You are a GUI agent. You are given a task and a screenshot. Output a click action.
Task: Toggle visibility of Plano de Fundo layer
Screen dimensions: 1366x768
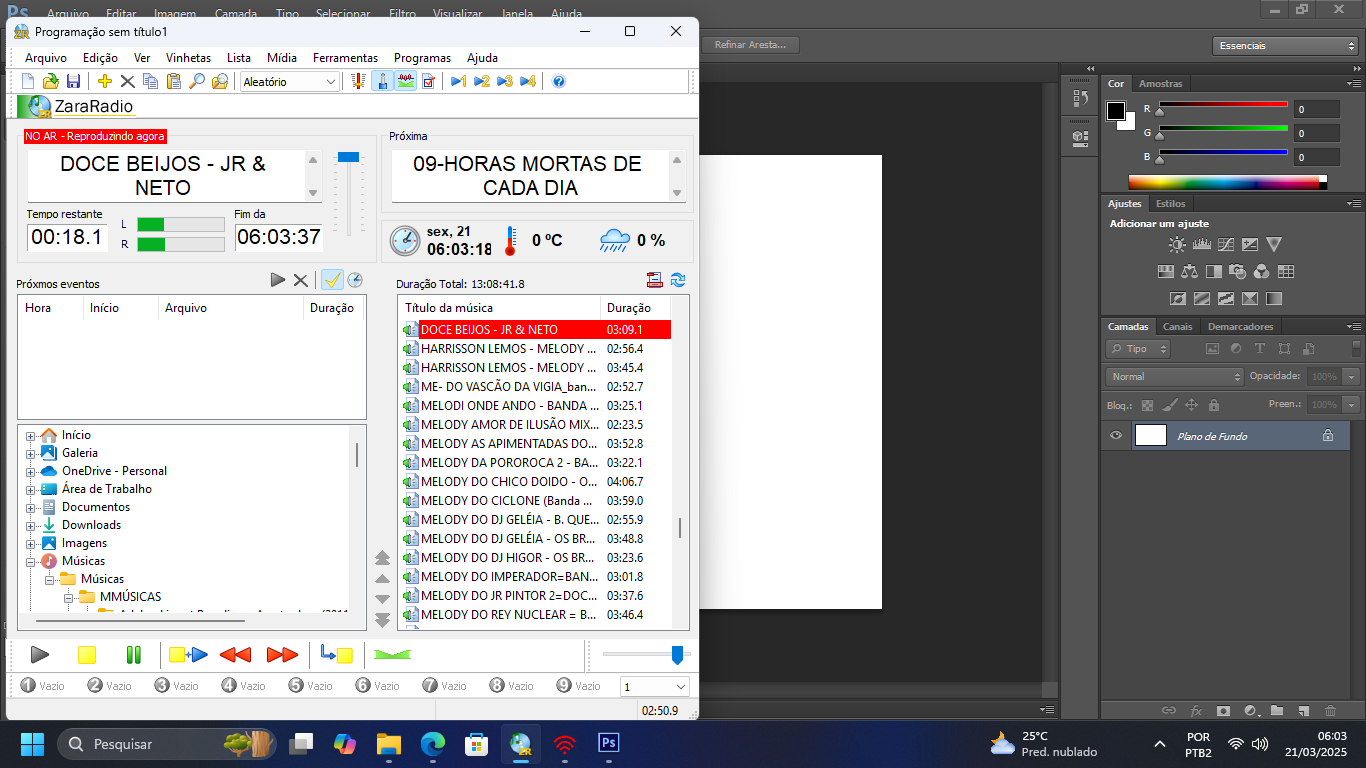click(x=1116, y=436)
